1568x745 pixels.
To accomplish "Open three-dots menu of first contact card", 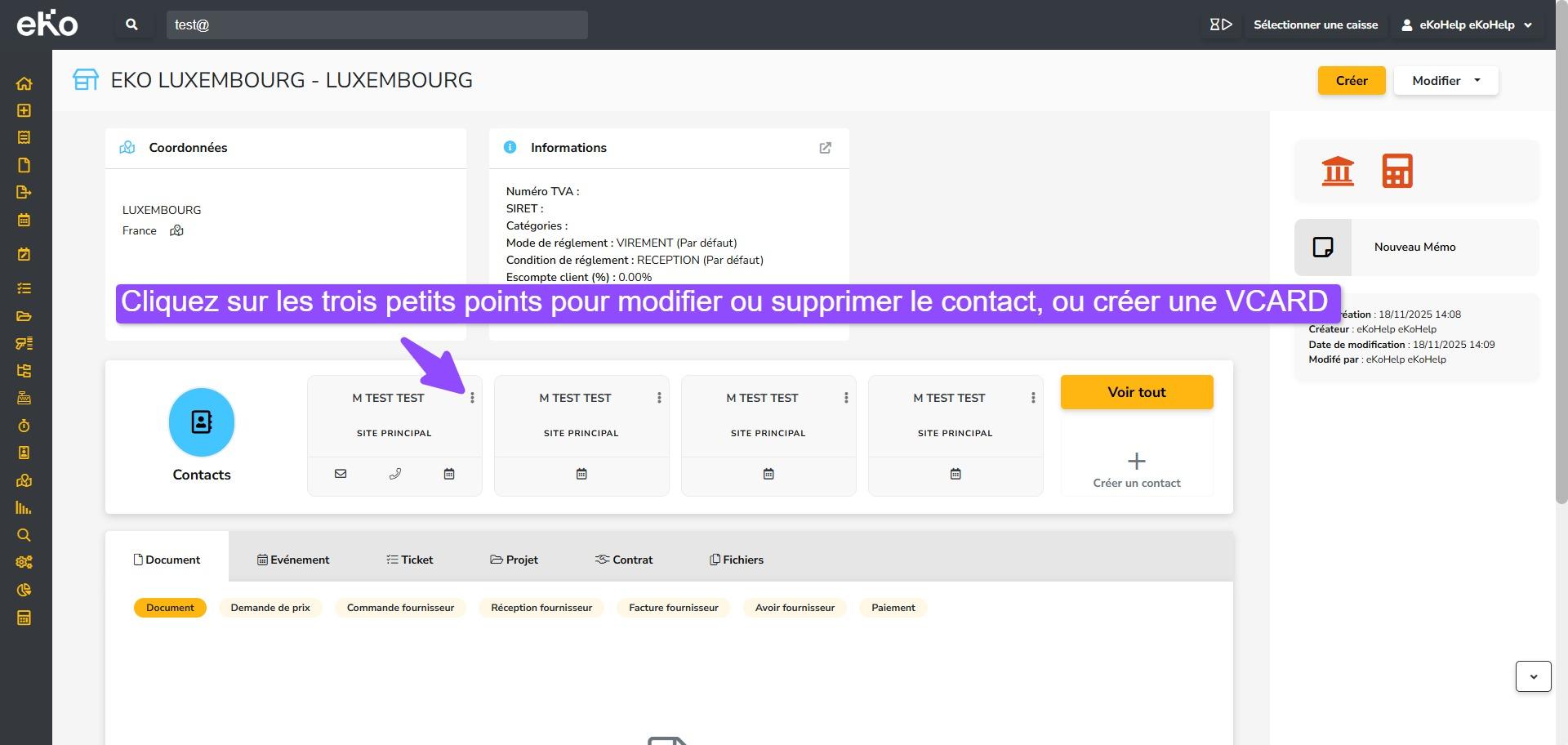I will pos(472,398).
